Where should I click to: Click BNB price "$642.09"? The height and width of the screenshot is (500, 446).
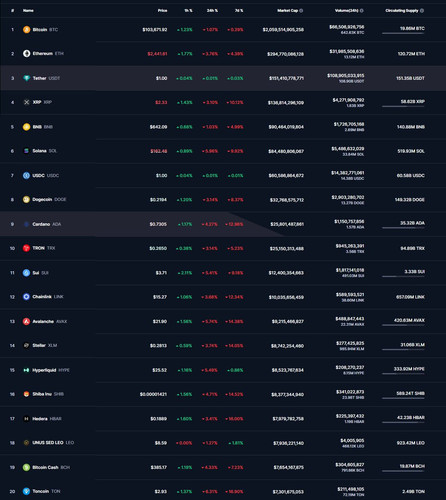click(x=158, y=127)
